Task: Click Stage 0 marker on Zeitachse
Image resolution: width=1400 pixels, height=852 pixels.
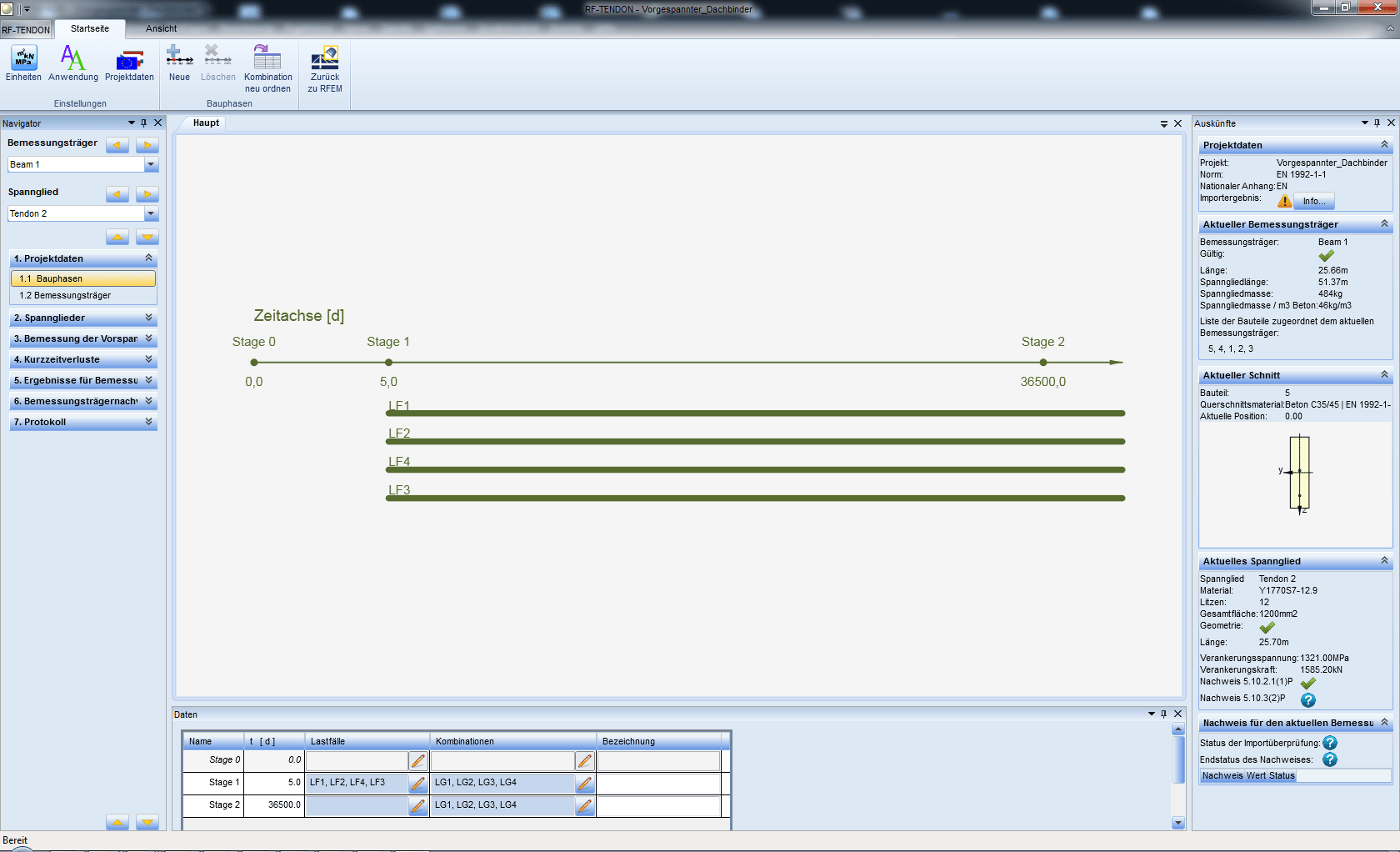Action: (x=254, y=363)
